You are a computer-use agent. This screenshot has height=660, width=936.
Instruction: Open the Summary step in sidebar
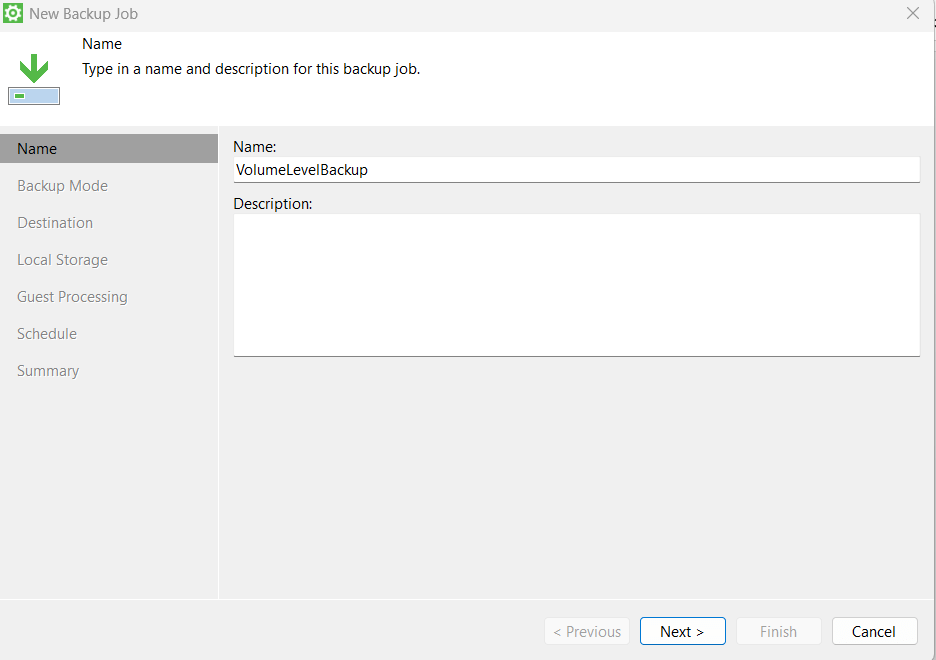tap(48, 371)
